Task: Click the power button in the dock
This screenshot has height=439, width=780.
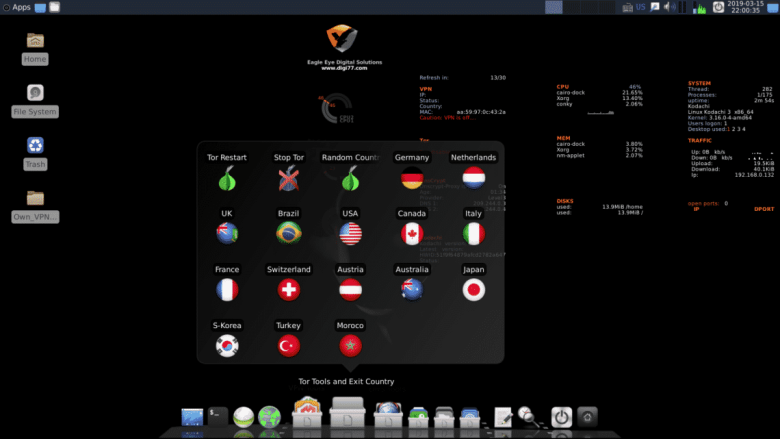Action: tap(561, 416)
